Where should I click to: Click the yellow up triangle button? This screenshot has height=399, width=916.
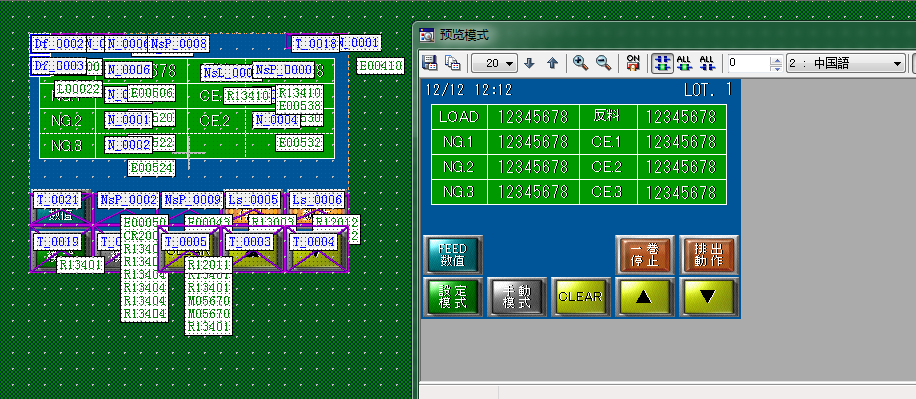[x=644, y=297]
